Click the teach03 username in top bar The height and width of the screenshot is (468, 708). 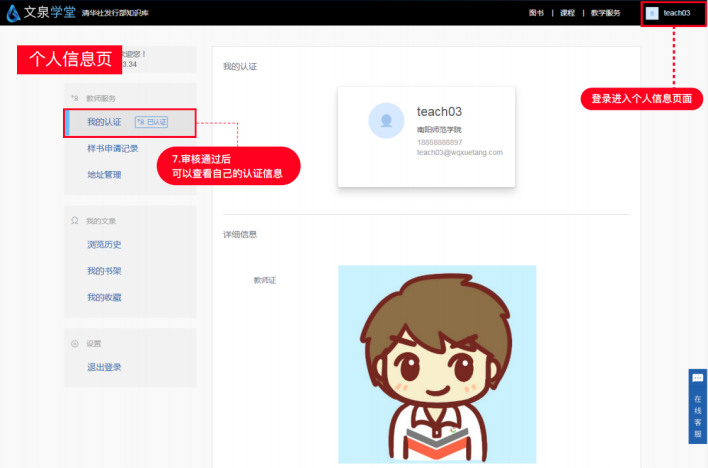pos(677,13)
